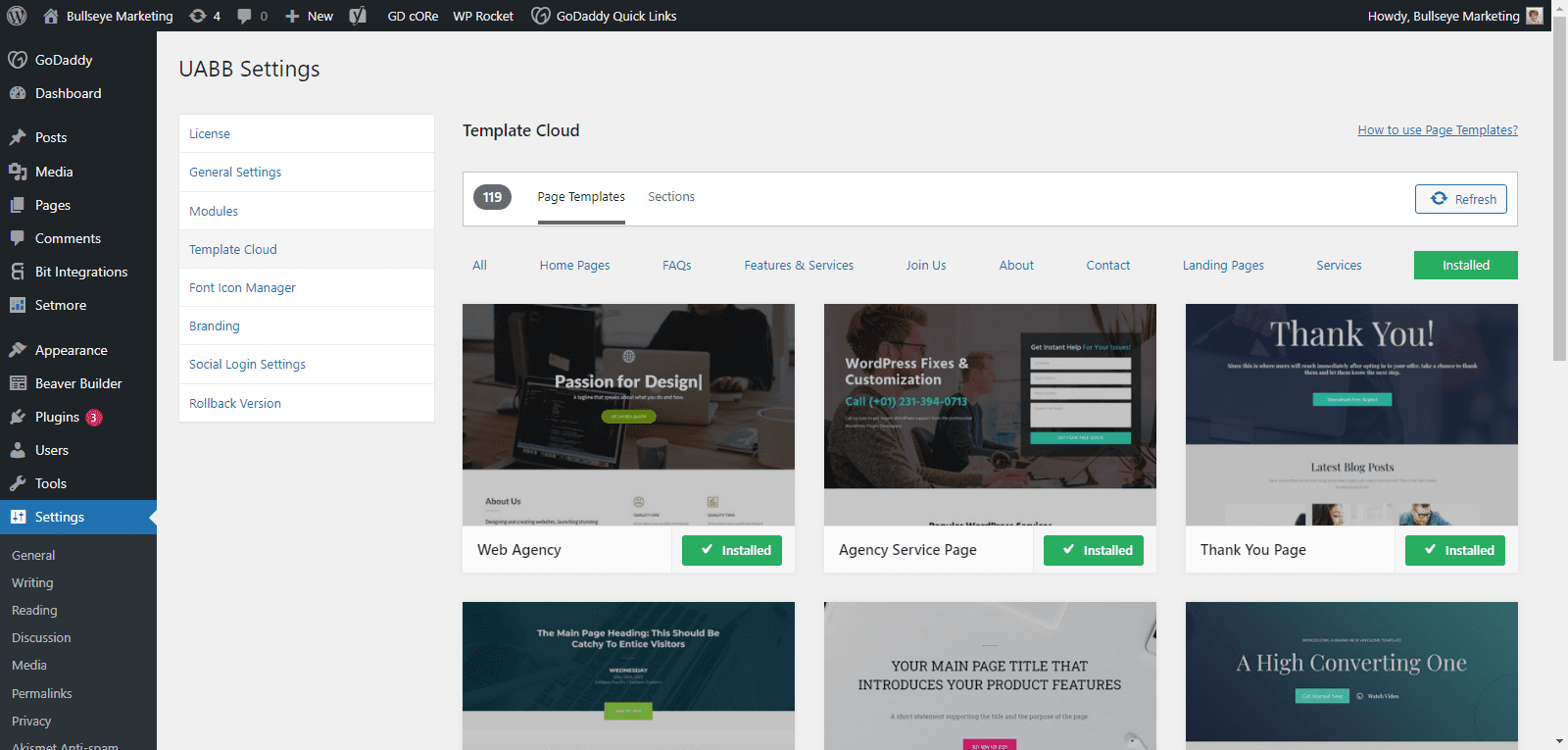Image resolution: width=1568 pixels, height=750 pixels.
Task: Open Permalinks under Settings submenu
Action: pos(42,693)
